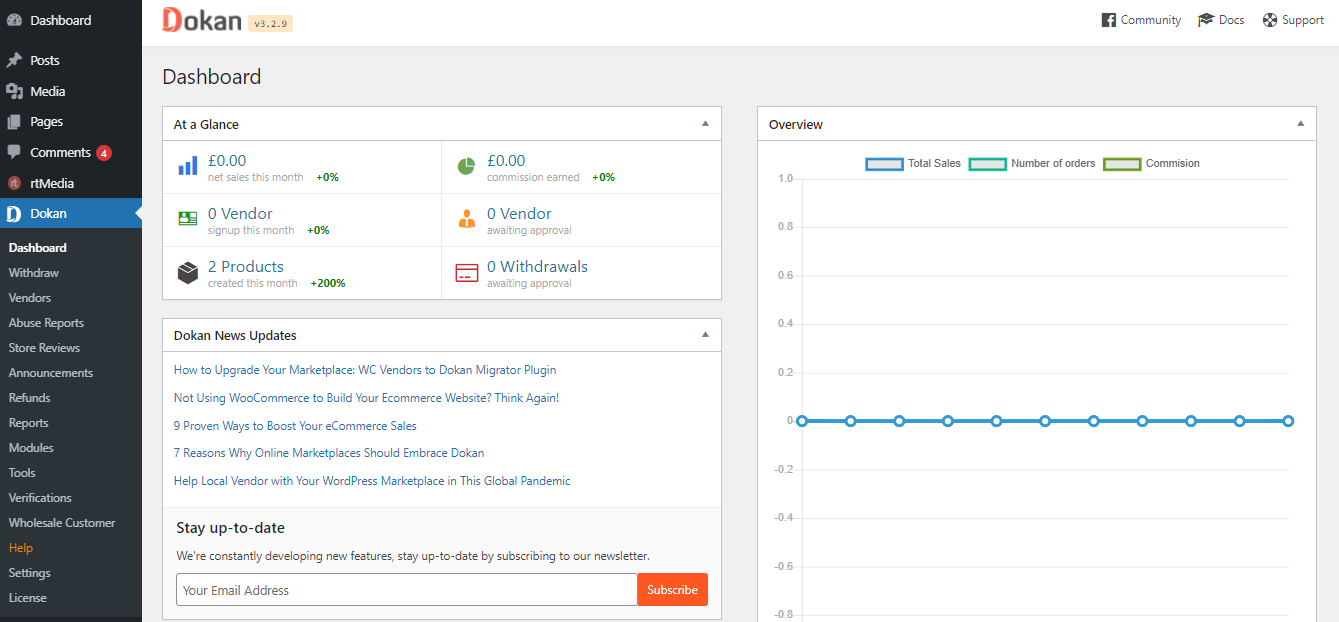Click the Dokan logo in header
This screenshot has height=622, width=1339.
(x=202, y=20)
